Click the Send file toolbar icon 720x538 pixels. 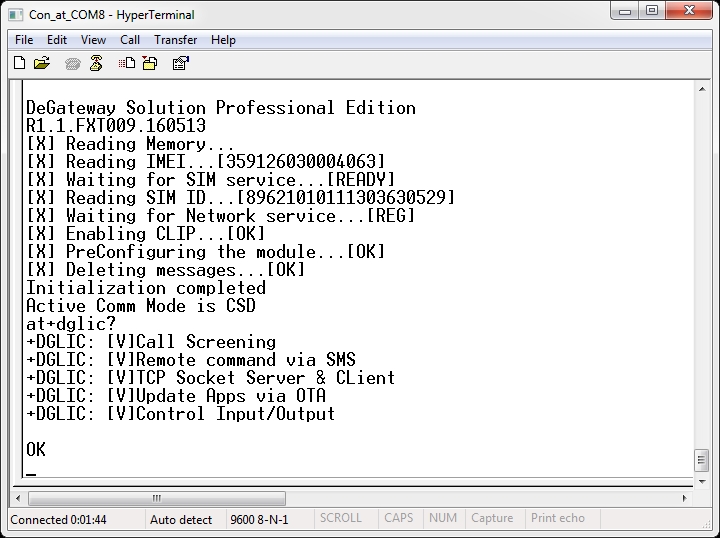[x=127, y=63]
